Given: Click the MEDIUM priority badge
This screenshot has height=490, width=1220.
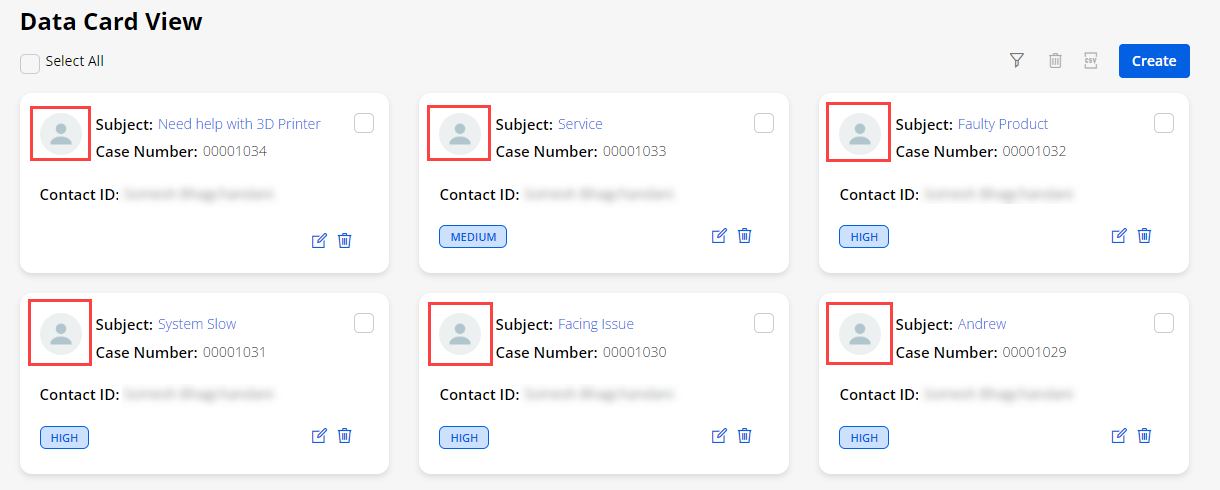Looking at the screenshot, I should [473, 237].
